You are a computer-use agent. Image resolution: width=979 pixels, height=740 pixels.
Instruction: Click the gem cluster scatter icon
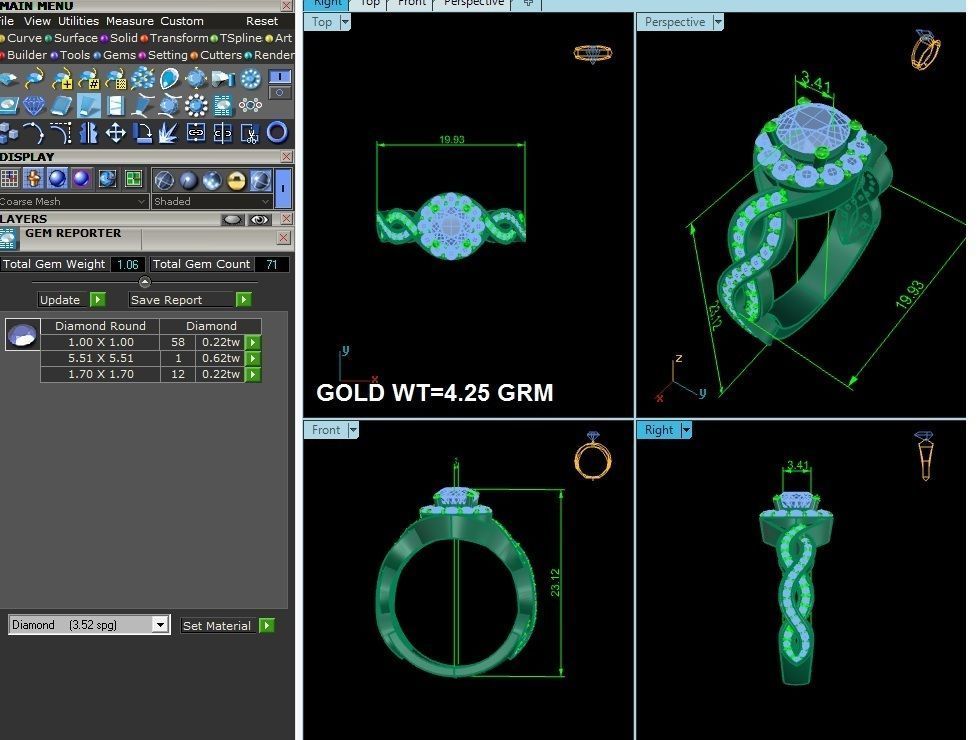pos(143,79)
